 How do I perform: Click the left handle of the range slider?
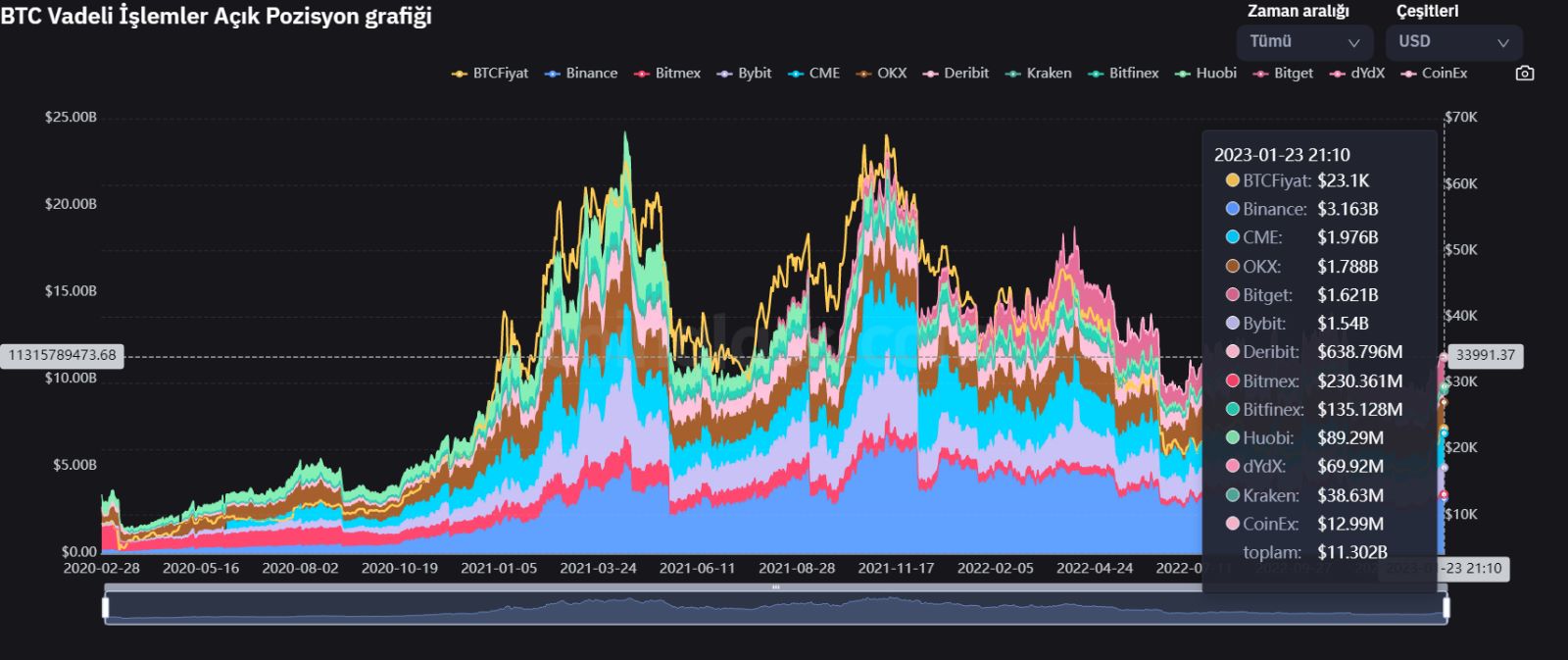click(x=106, y=608)
